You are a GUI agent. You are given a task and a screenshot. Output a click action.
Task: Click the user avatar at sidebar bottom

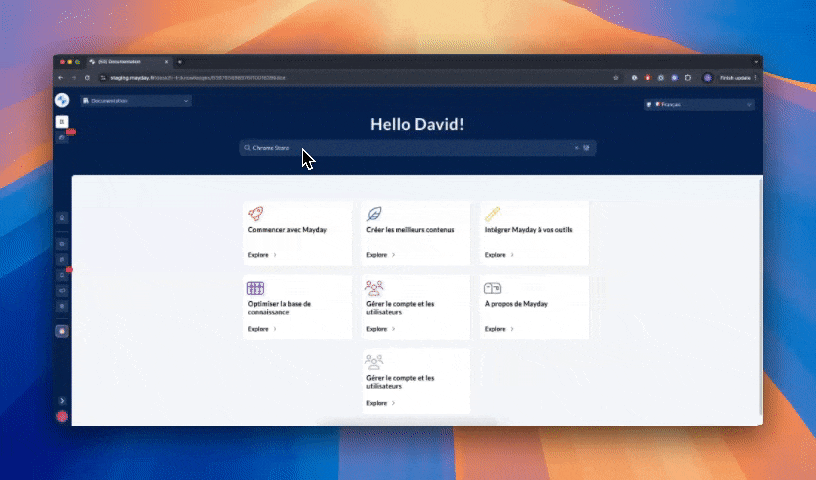pos(62,416)
